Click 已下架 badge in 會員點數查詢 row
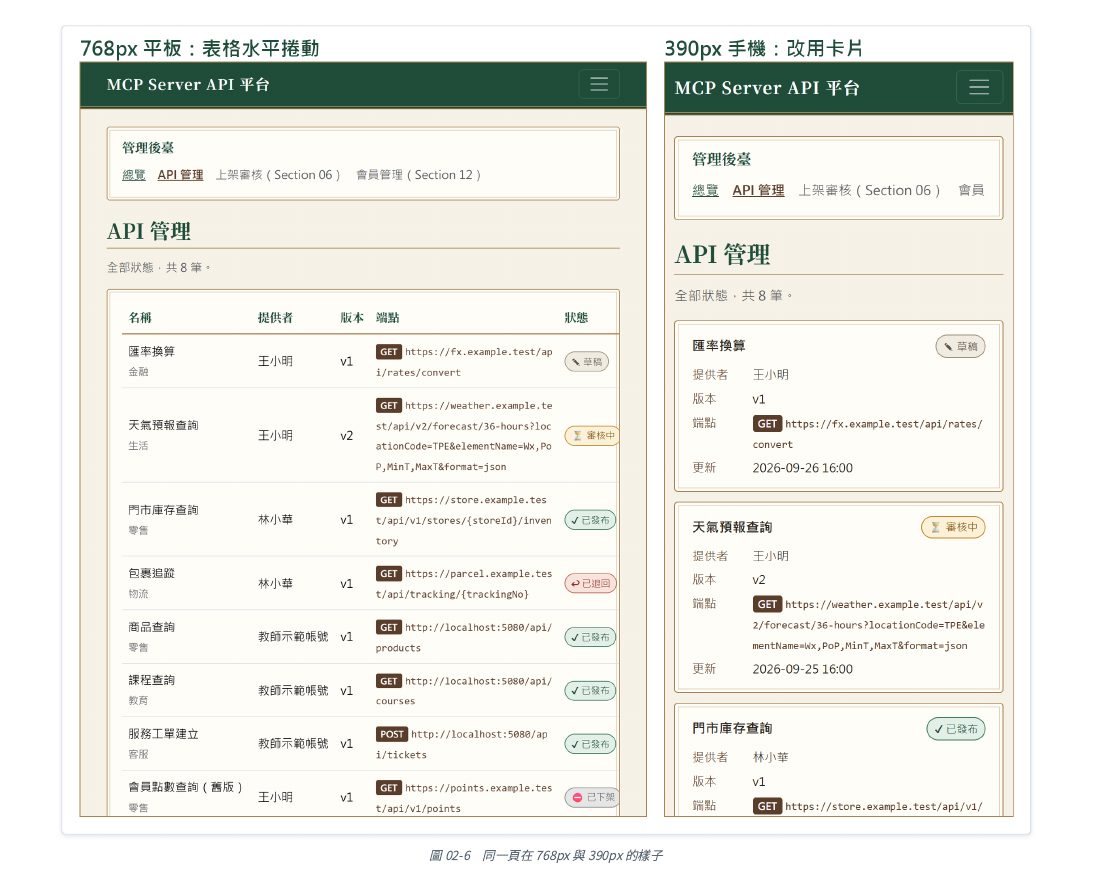The image size is (1093, 878). click(592, 797)
